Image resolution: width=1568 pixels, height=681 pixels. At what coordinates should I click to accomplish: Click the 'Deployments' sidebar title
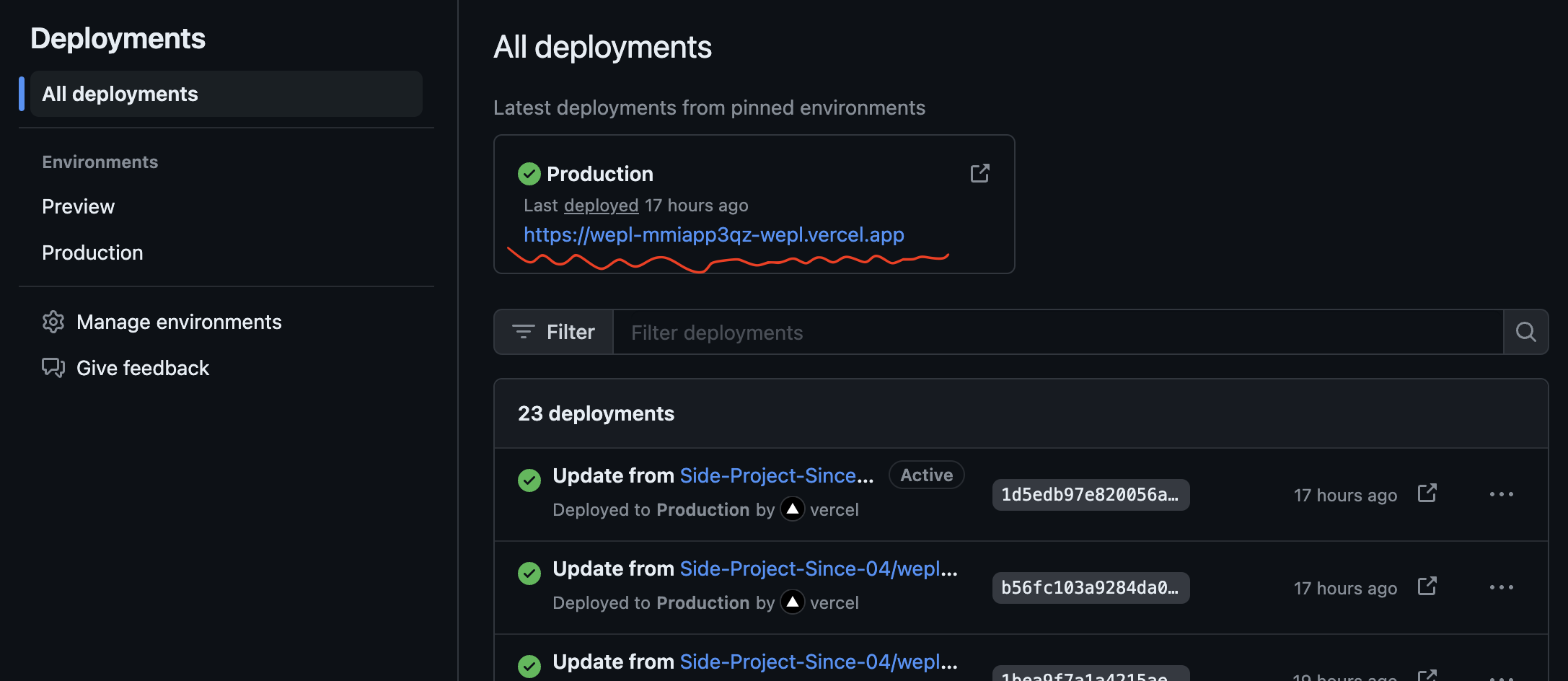pos(118,38)
